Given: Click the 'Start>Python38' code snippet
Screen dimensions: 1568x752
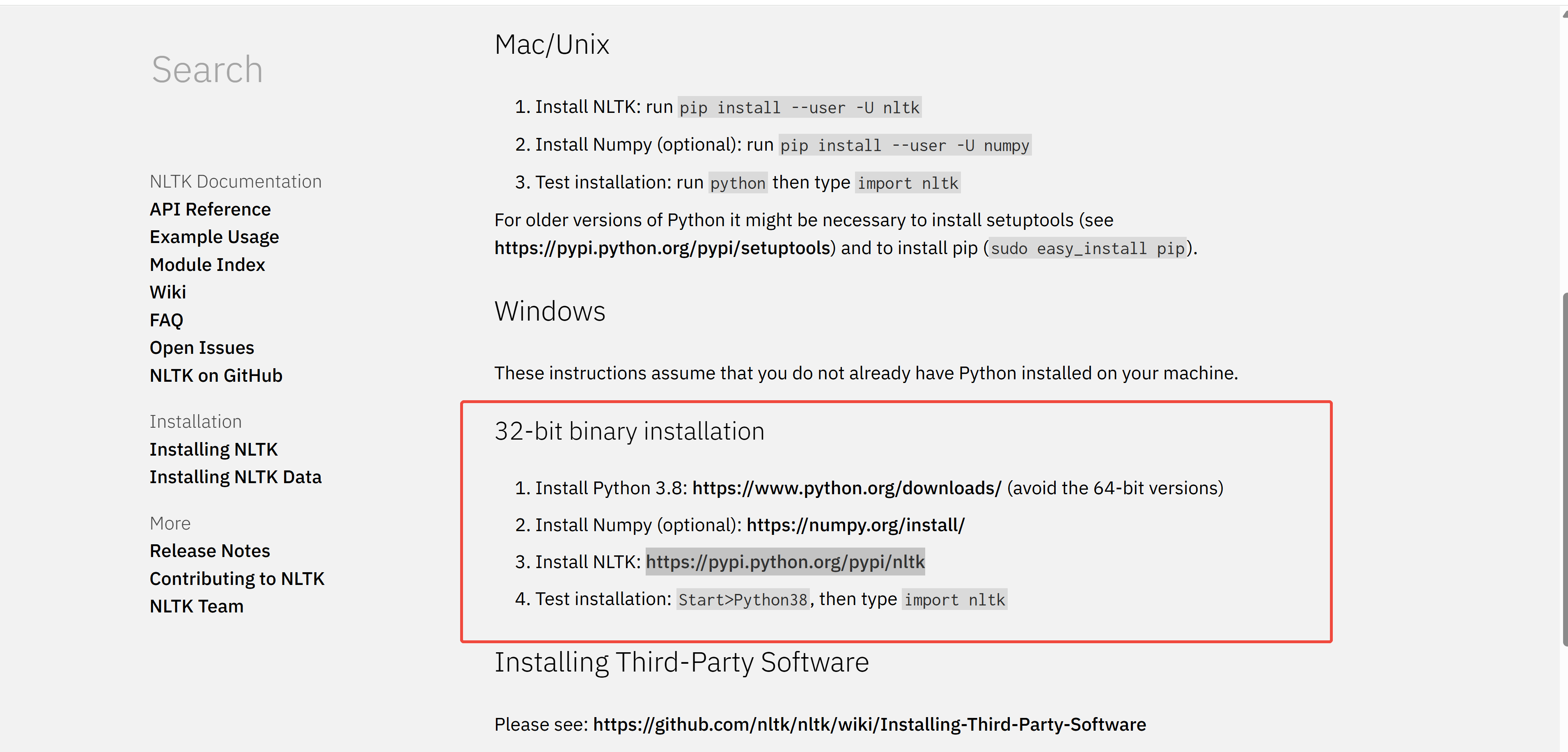Looking at the screenshot, I should [743, 600].
